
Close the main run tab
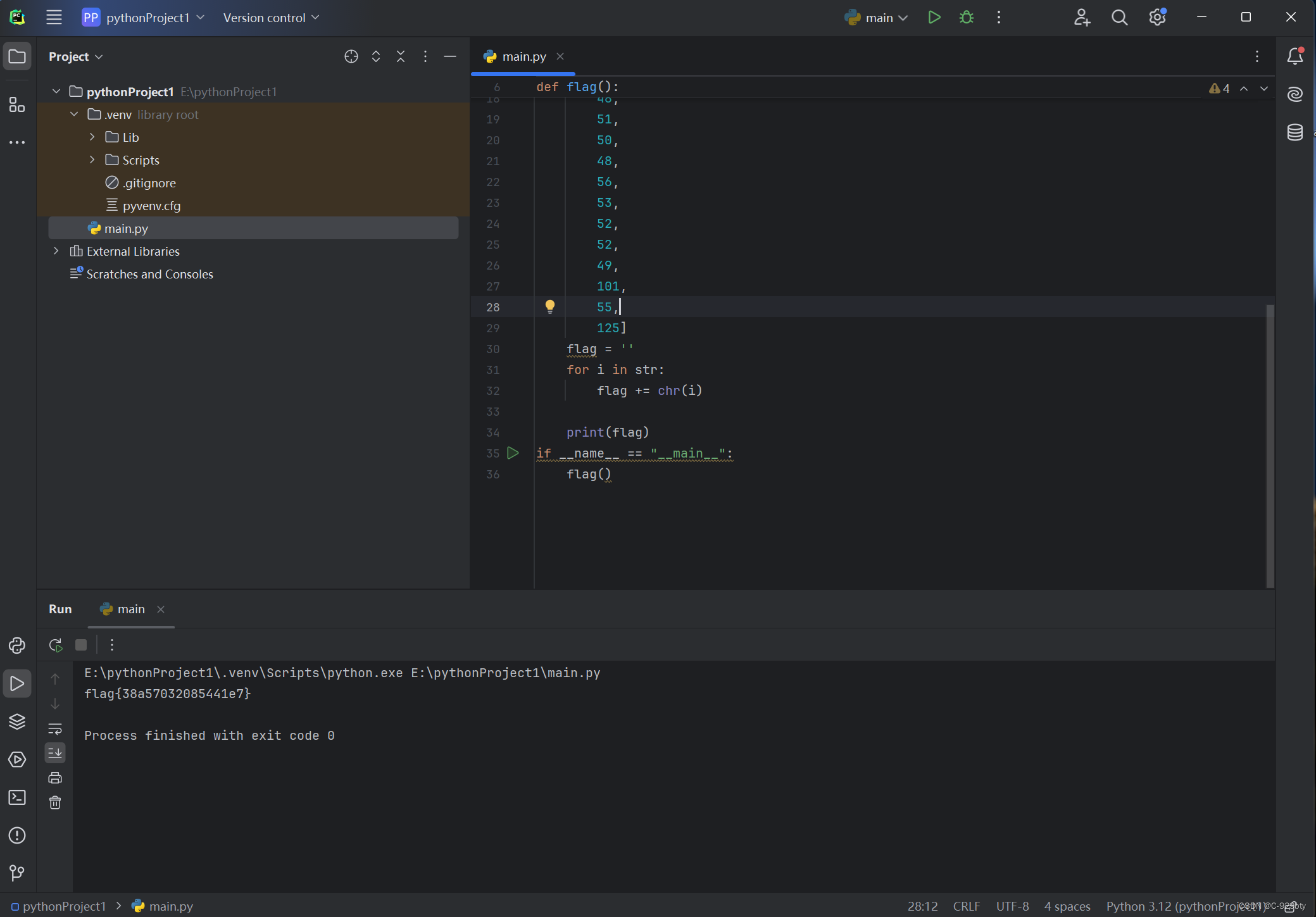coord(161,609)
